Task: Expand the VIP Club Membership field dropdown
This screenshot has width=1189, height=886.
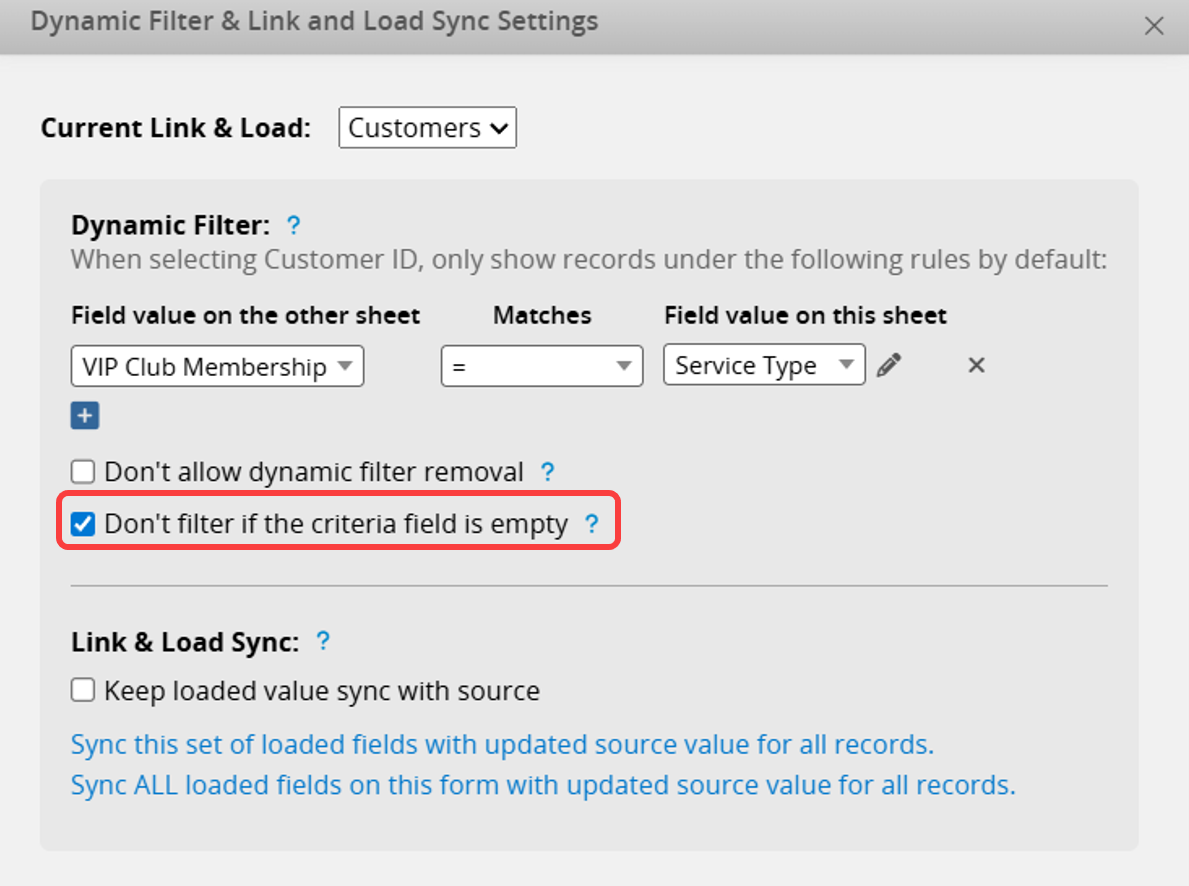Action: [x=217, y=367]
